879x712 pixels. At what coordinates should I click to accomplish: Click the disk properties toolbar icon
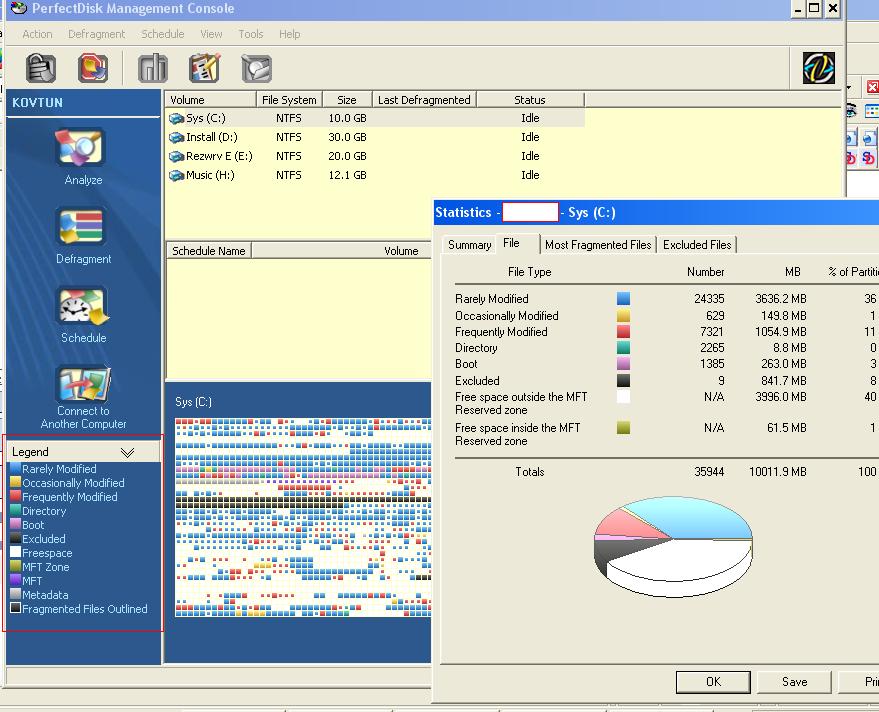click(257, 68)
